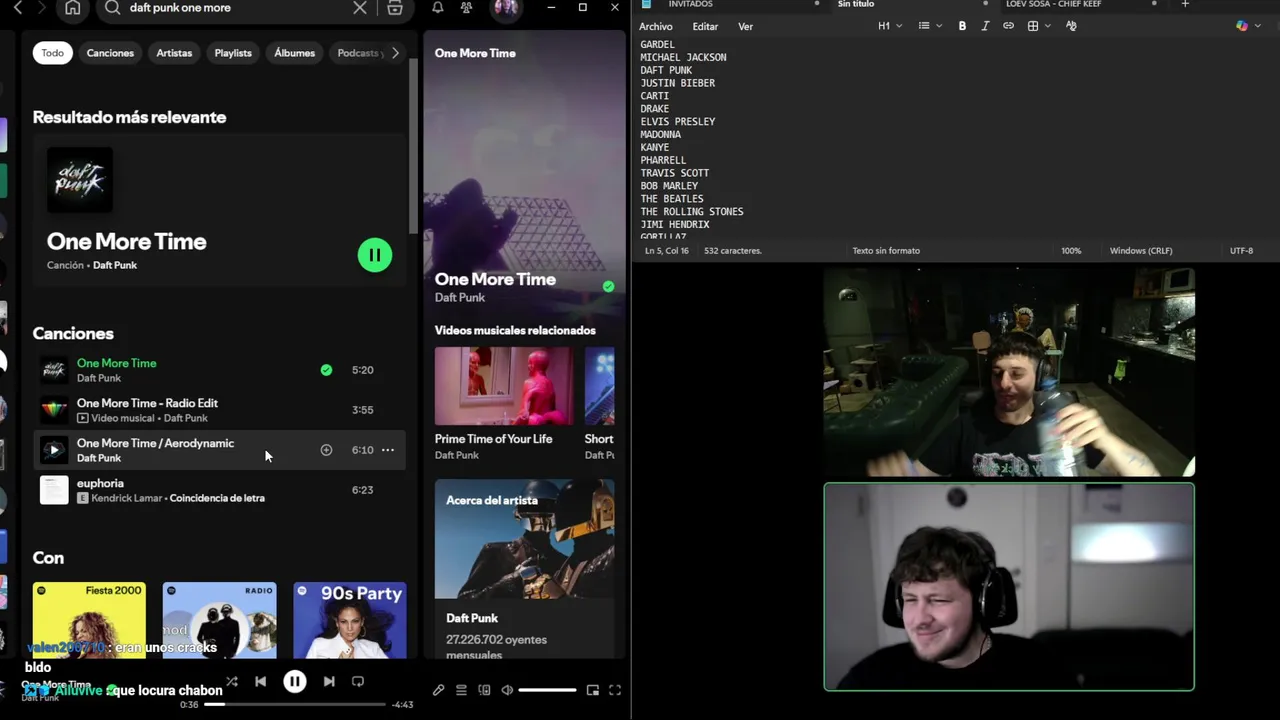Open Ver menu in Notepad

click(x=745, y=27)
